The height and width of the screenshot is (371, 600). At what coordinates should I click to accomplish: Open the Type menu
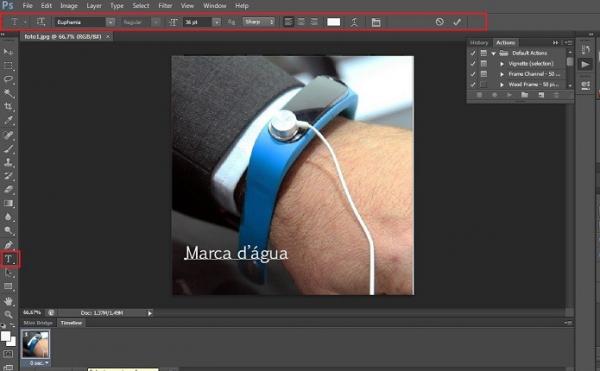pos(117,6)
